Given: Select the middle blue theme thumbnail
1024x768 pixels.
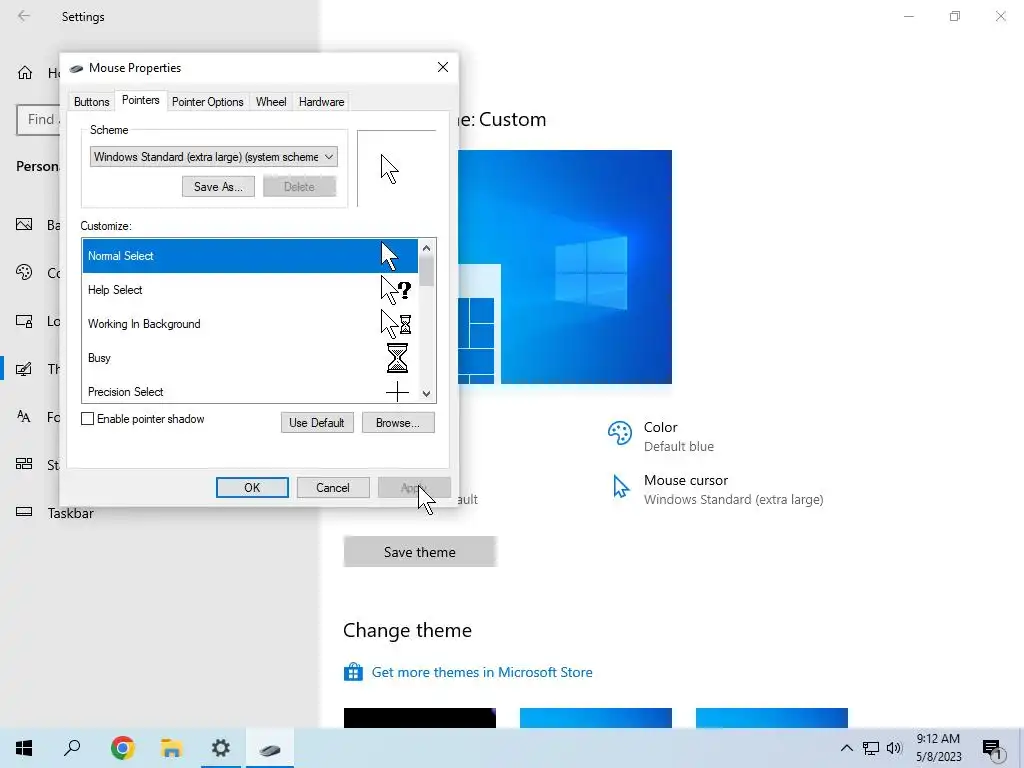Looking at the screenshot, I should point(596,718).
